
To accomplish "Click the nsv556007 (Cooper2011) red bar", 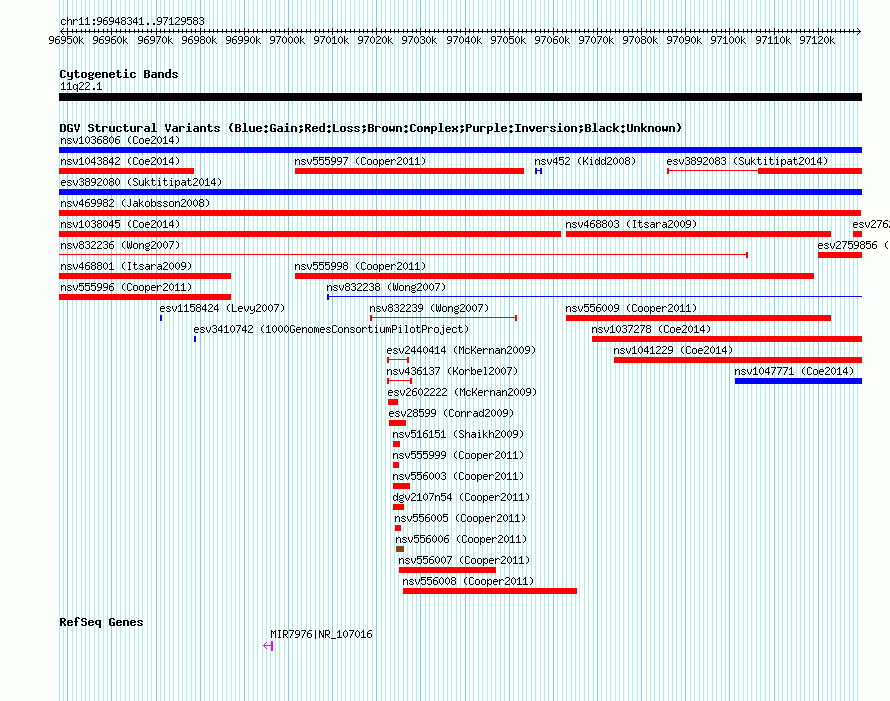I will pos(447,570).
